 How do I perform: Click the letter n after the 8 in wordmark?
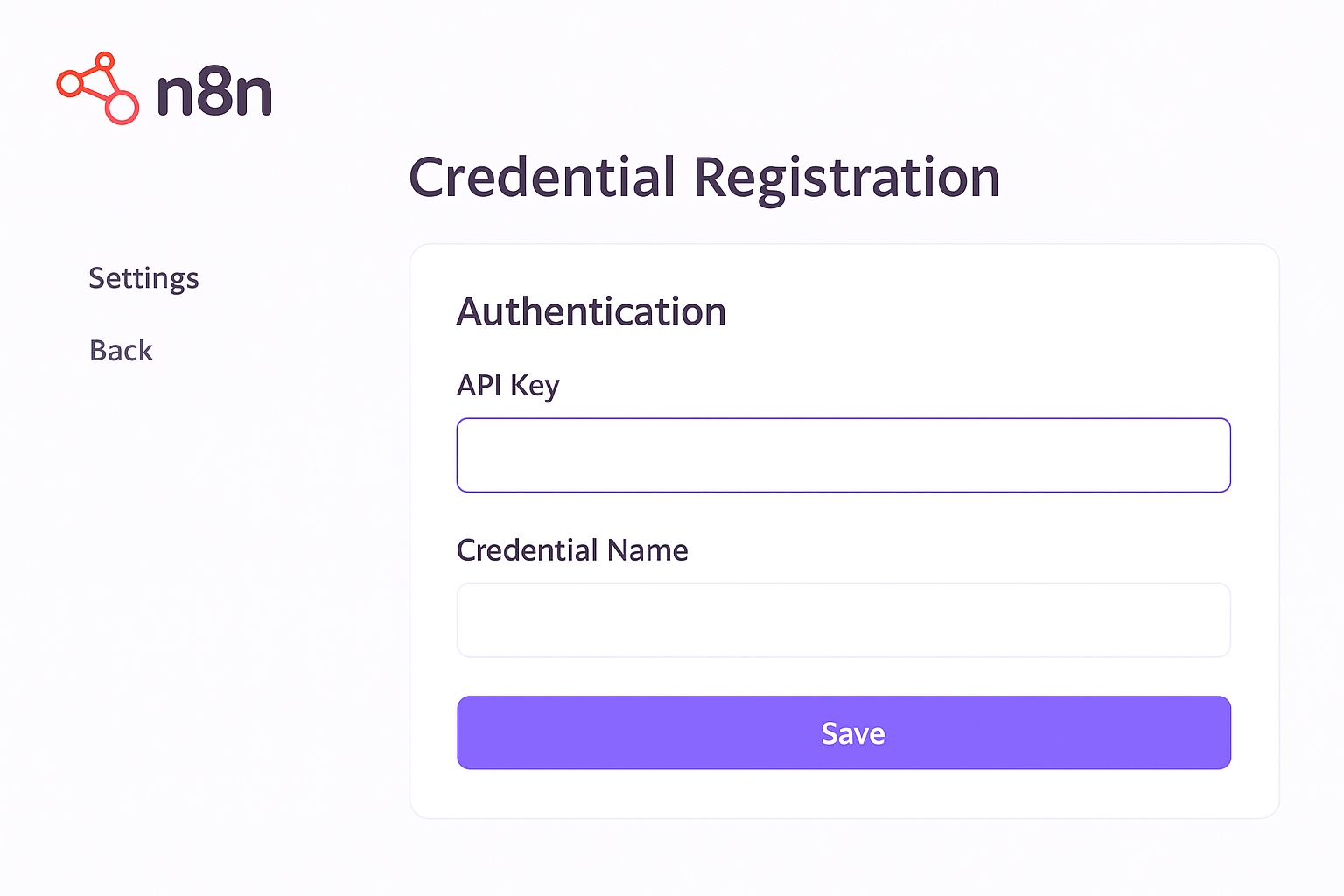[254, 94]
